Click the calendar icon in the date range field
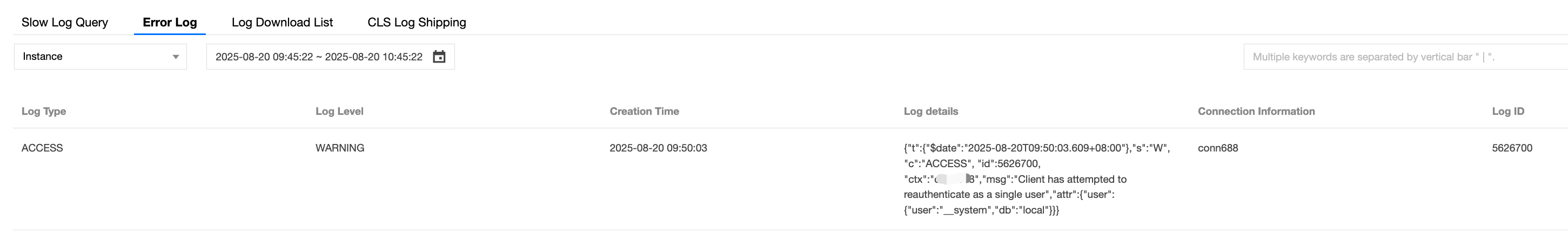Screen dimensions: 1568x234 point(439,57)
